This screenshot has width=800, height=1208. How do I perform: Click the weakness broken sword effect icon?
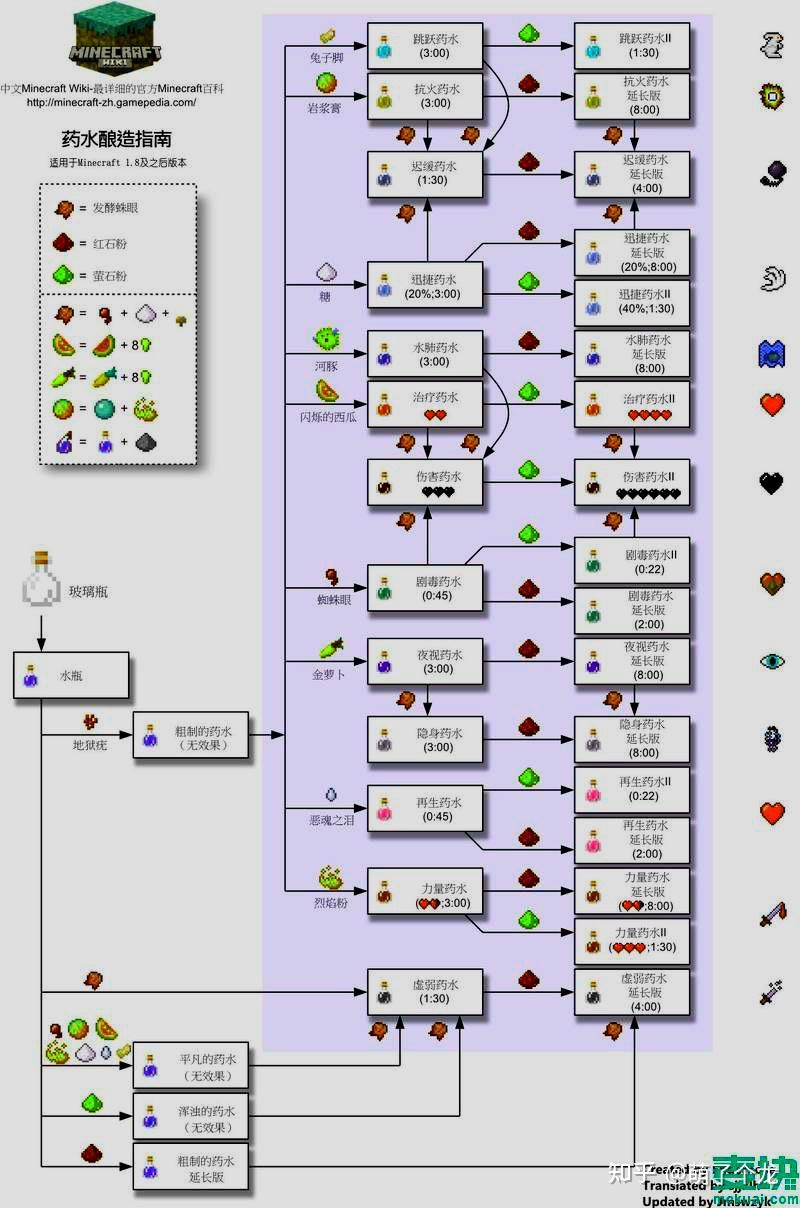[x=773, y=991]
